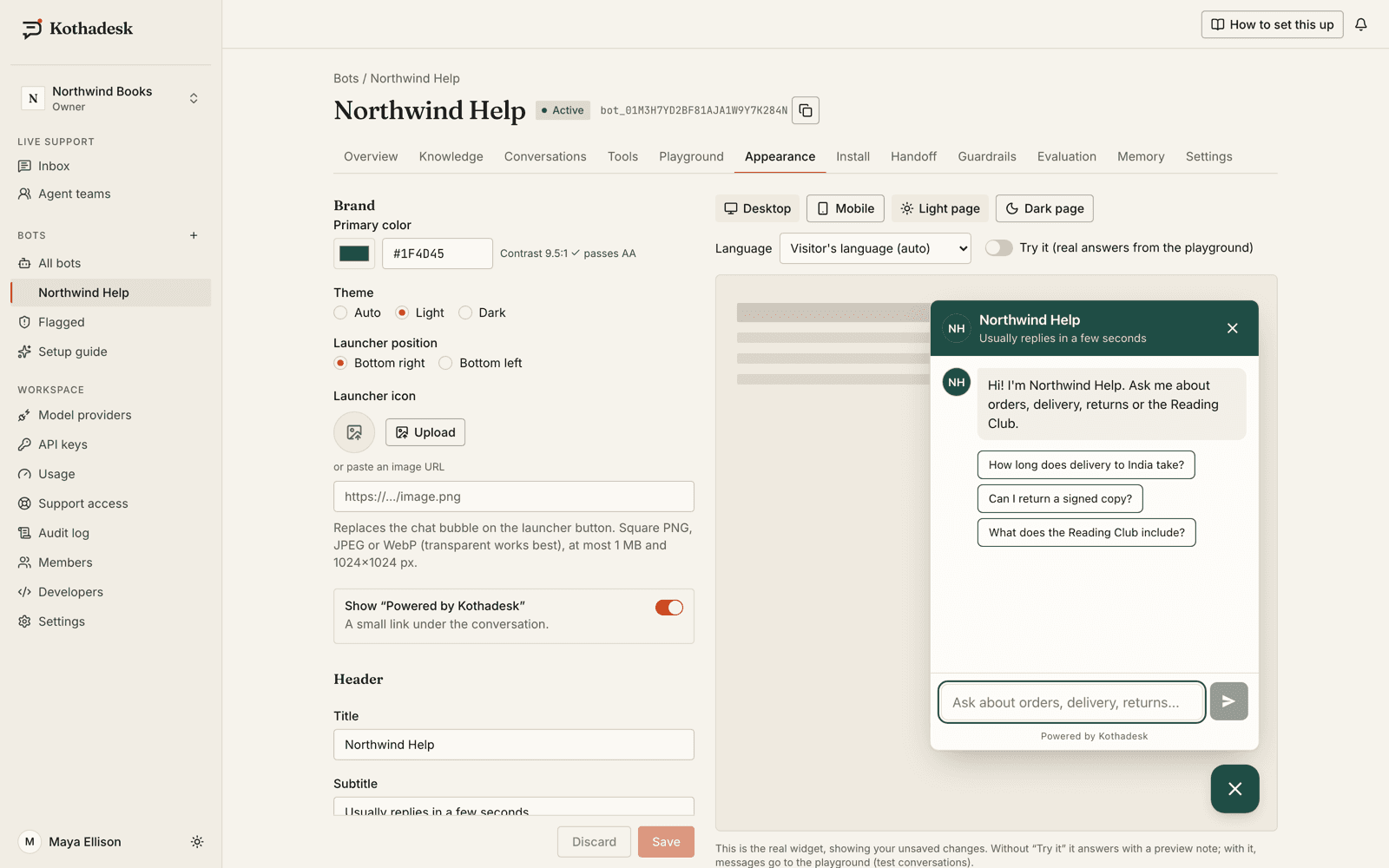Open Inbox from the sidebar
The image size is (1389, 868).
tap(110, 166)
